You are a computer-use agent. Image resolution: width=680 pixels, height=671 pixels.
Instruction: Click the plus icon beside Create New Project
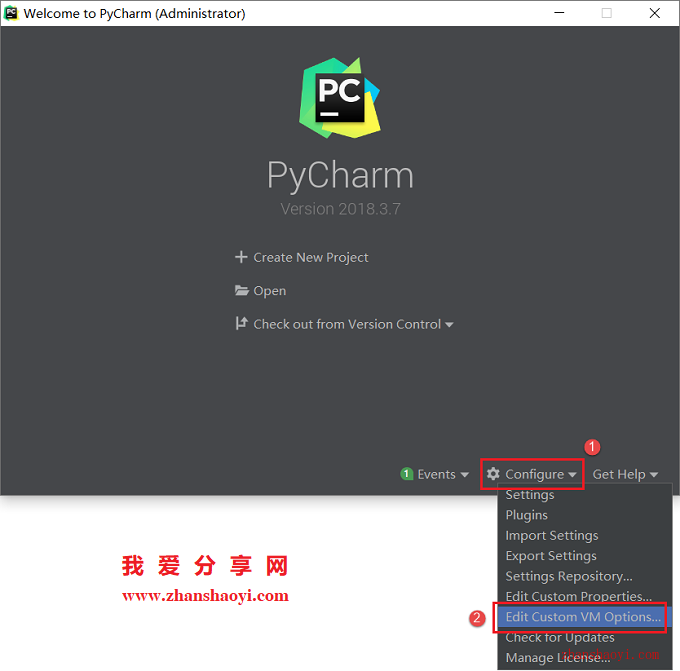click(241, 257)
